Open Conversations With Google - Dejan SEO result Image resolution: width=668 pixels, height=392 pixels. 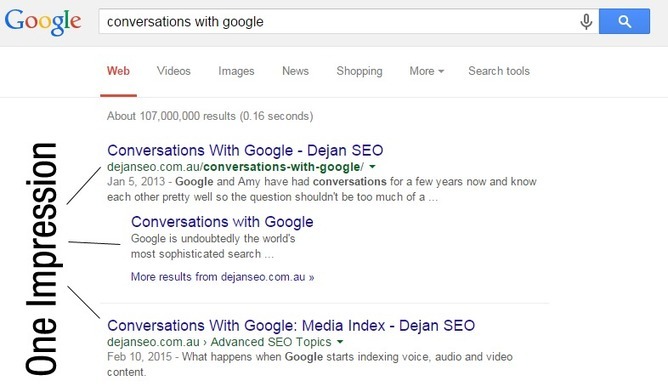pyautogui.click(x=245, y=150)
